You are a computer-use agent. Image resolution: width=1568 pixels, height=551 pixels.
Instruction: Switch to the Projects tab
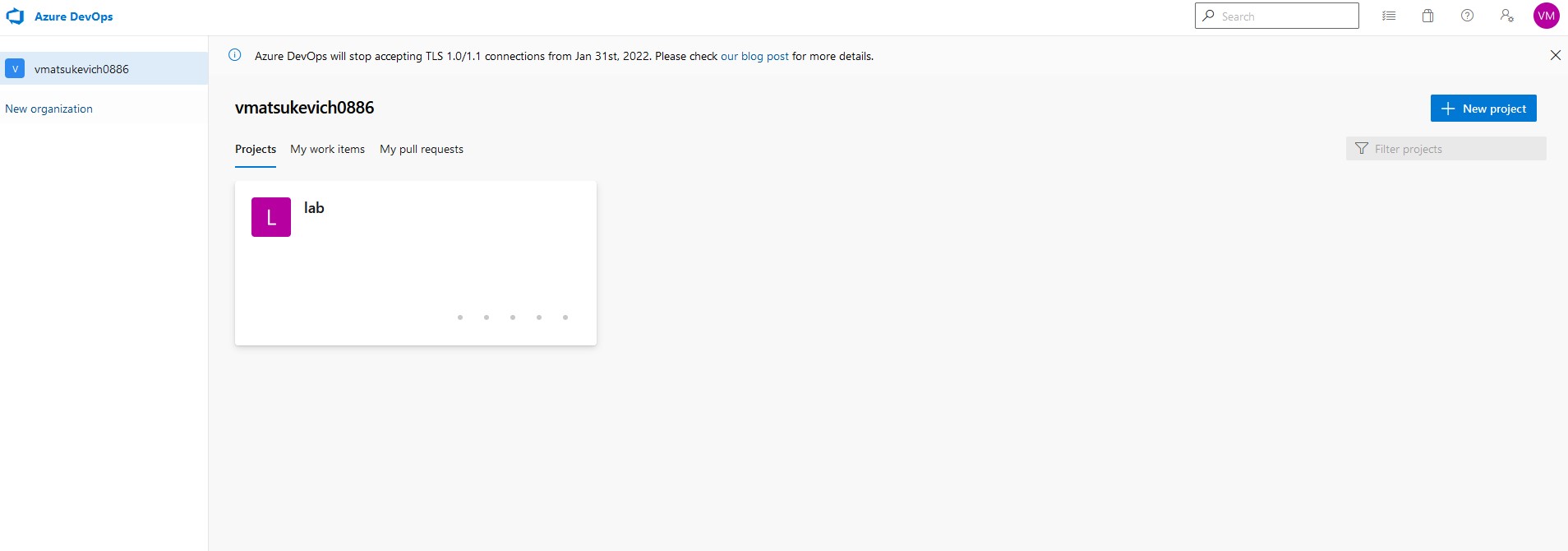[256, 149]
